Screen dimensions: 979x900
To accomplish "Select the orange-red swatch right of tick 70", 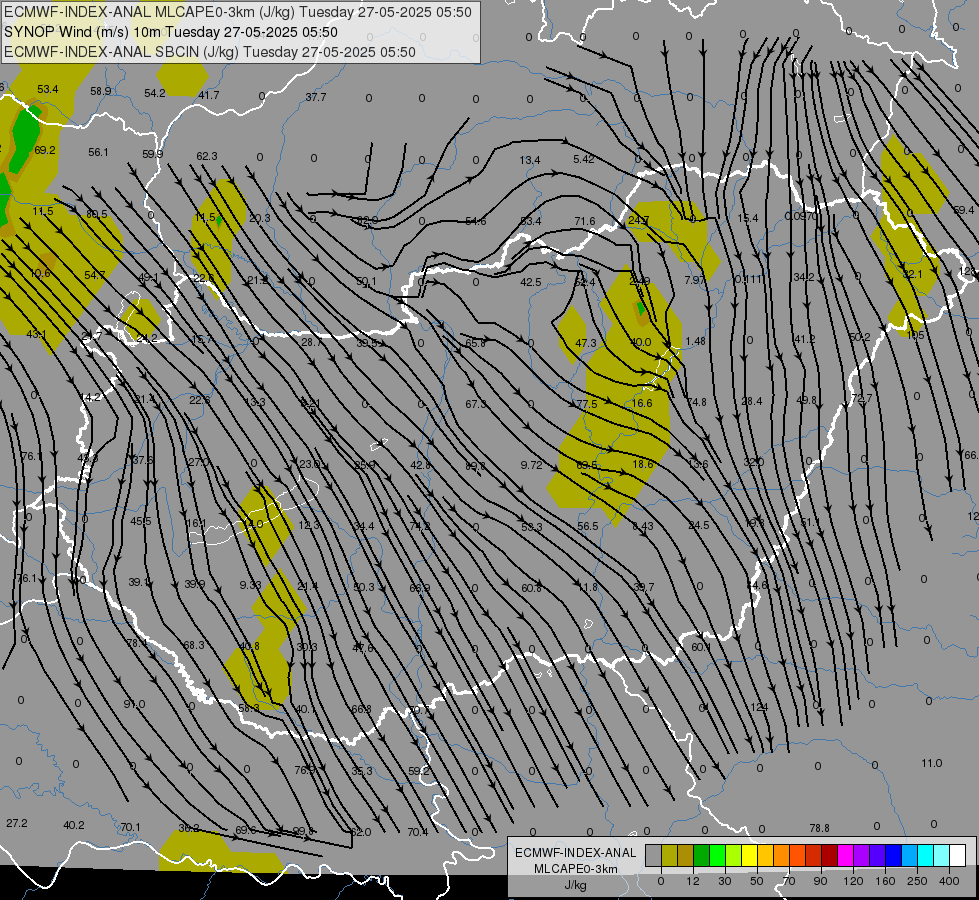I will 798,855.
